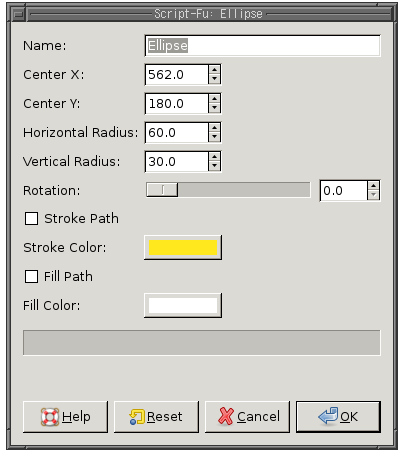Screen dimensions: 401x459
Task: Click the Help button with lifebuoy icon
Action: (x=65, y=417)
